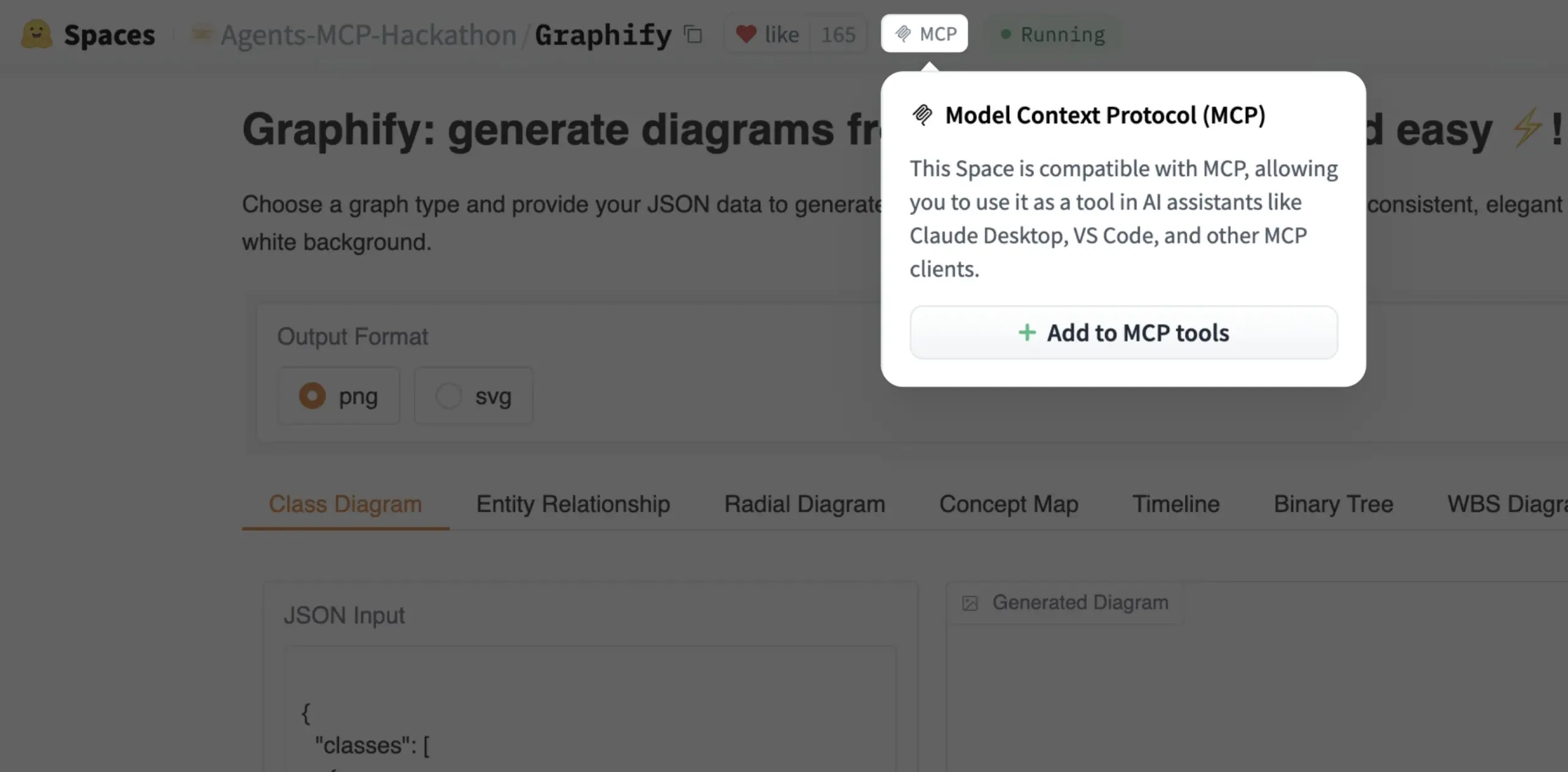Open the Concept Map tab

click(1009, 504)
